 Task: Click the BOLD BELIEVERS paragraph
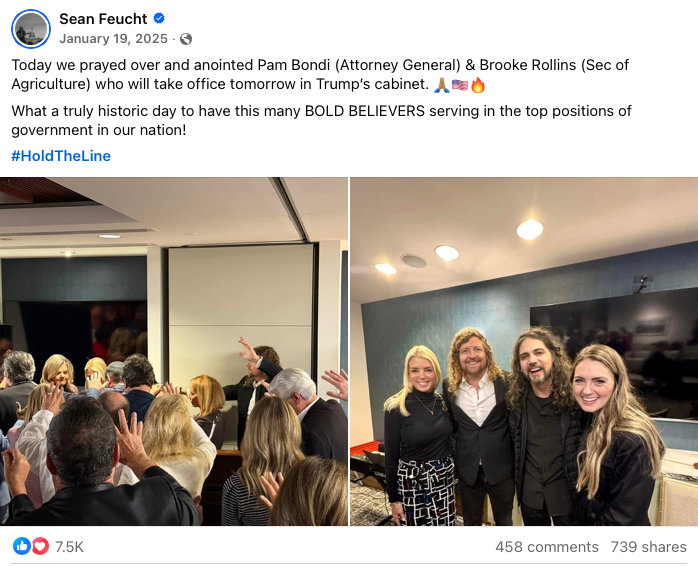[321, 120]
